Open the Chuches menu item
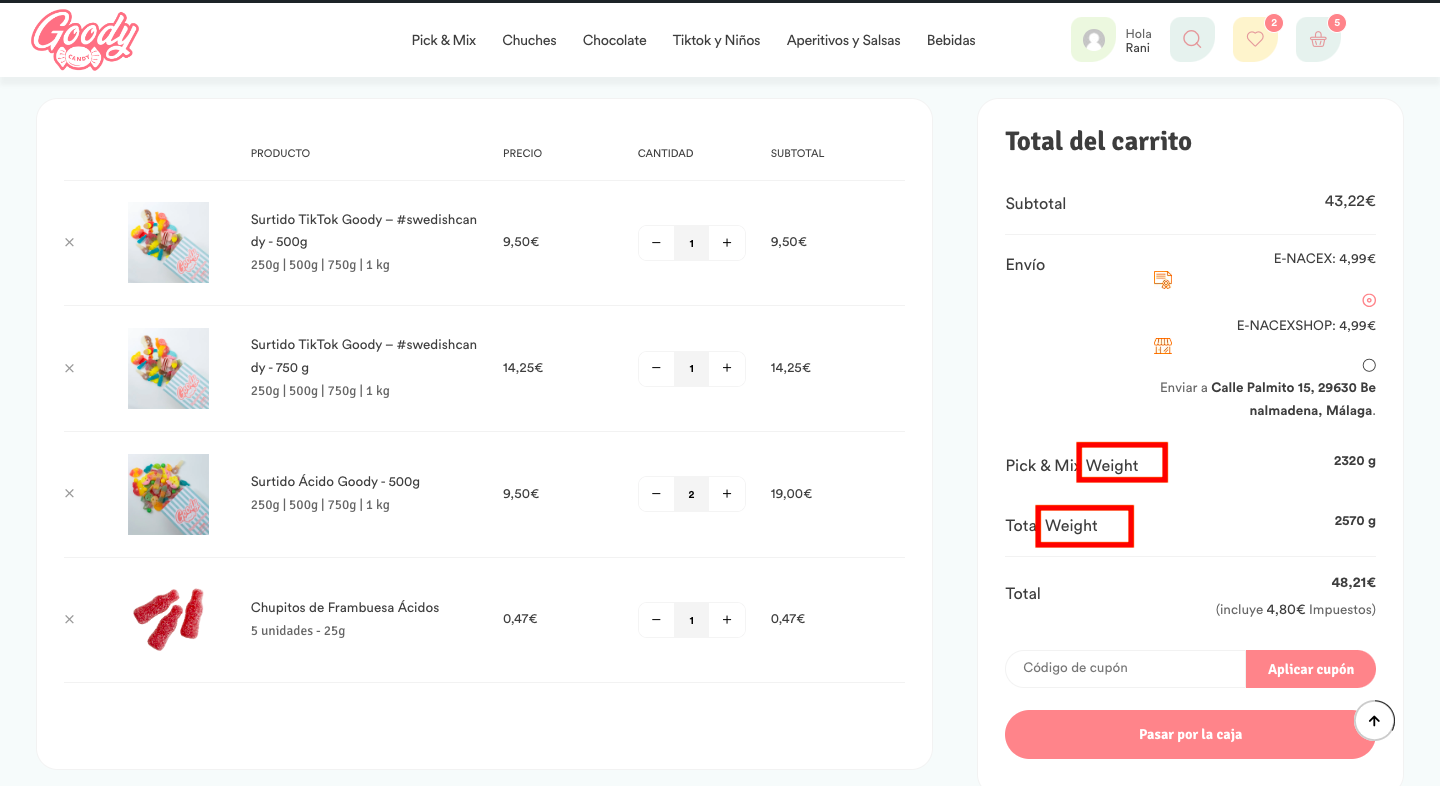 pos(529,40)
